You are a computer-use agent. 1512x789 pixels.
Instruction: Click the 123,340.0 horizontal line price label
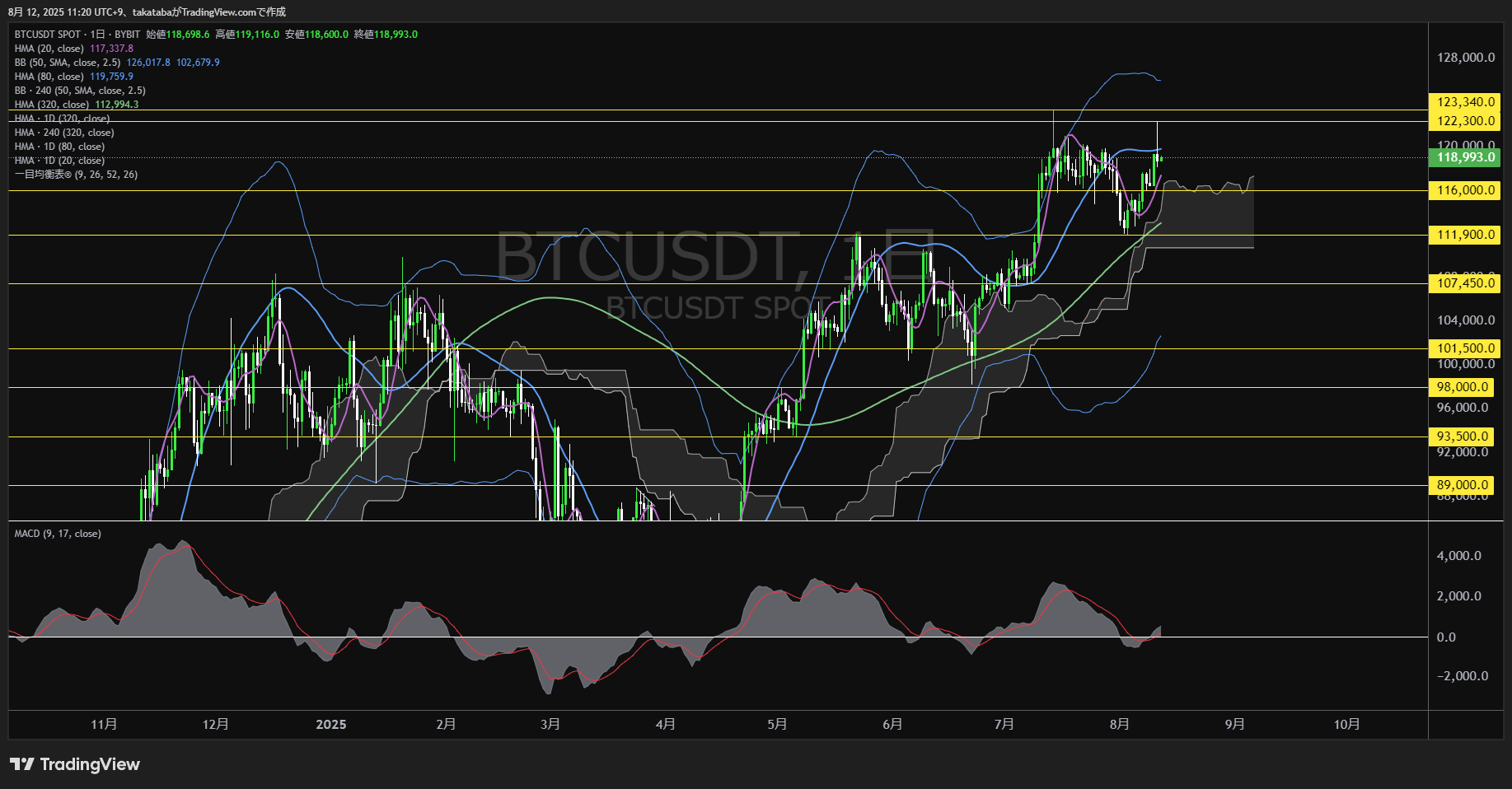pos(1466,102)
